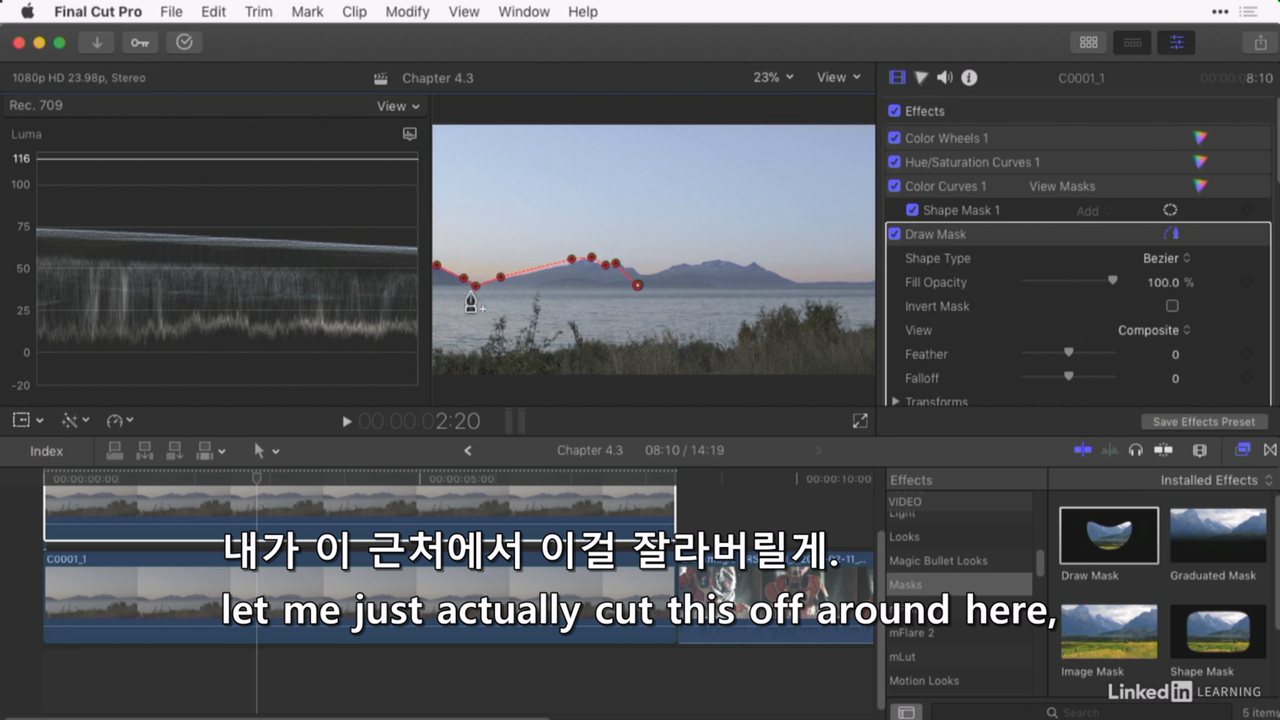Viewport: 1280px width, 720px height.
Task: Open Color Curves 1 color icon
Action: (x=1200, y=186)
